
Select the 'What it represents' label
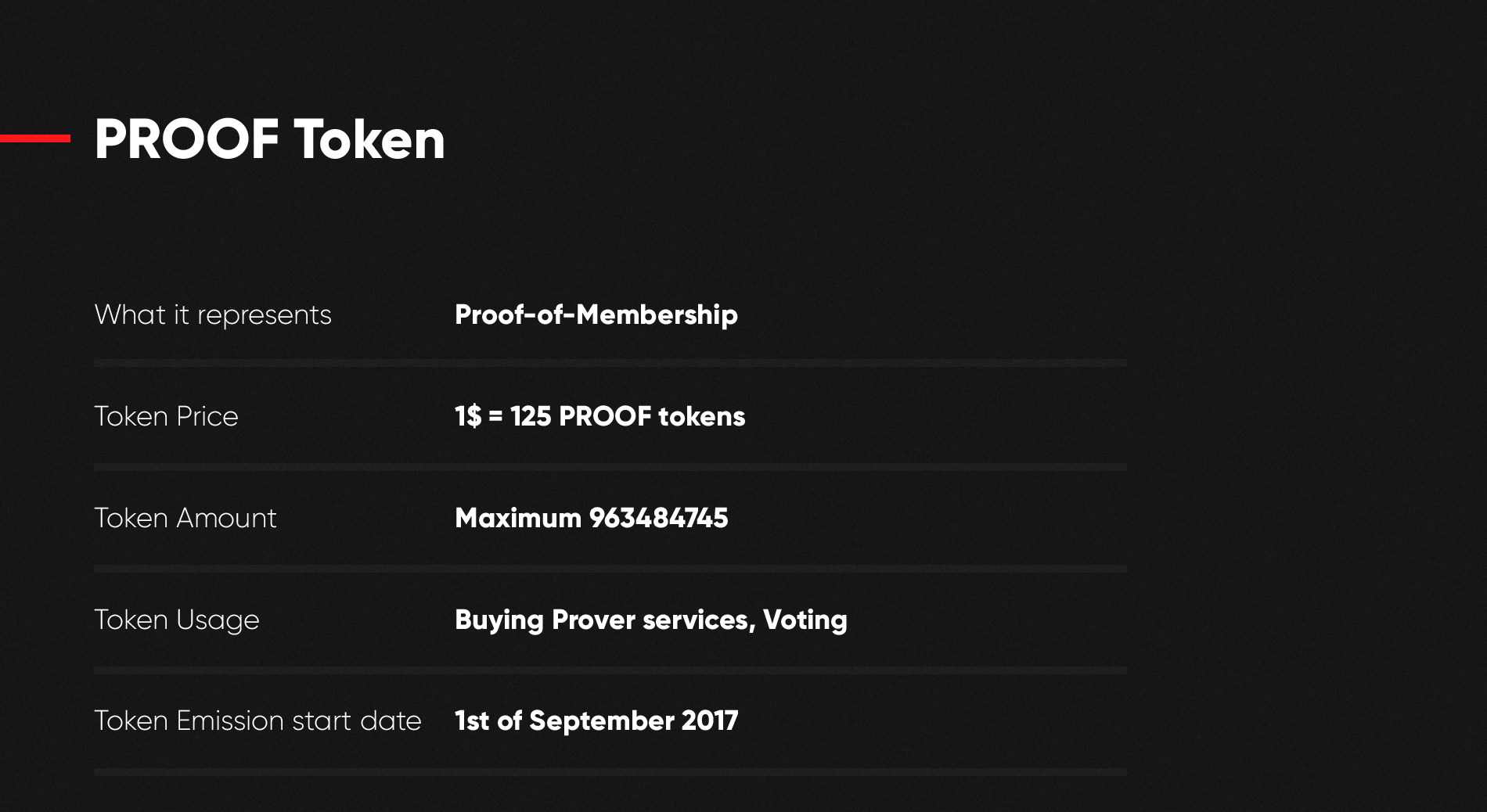pyautogui.click(x=213, y=314)
